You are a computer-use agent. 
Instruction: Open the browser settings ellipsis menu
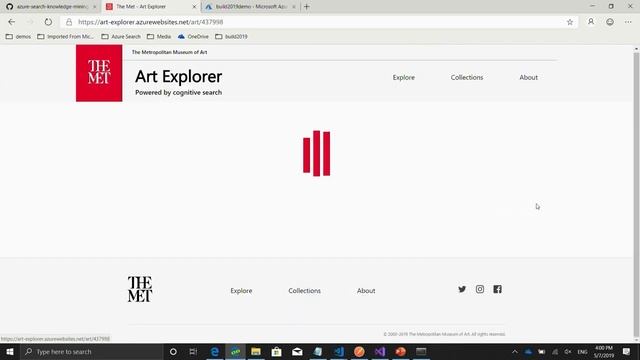click(x=628, y=22)
